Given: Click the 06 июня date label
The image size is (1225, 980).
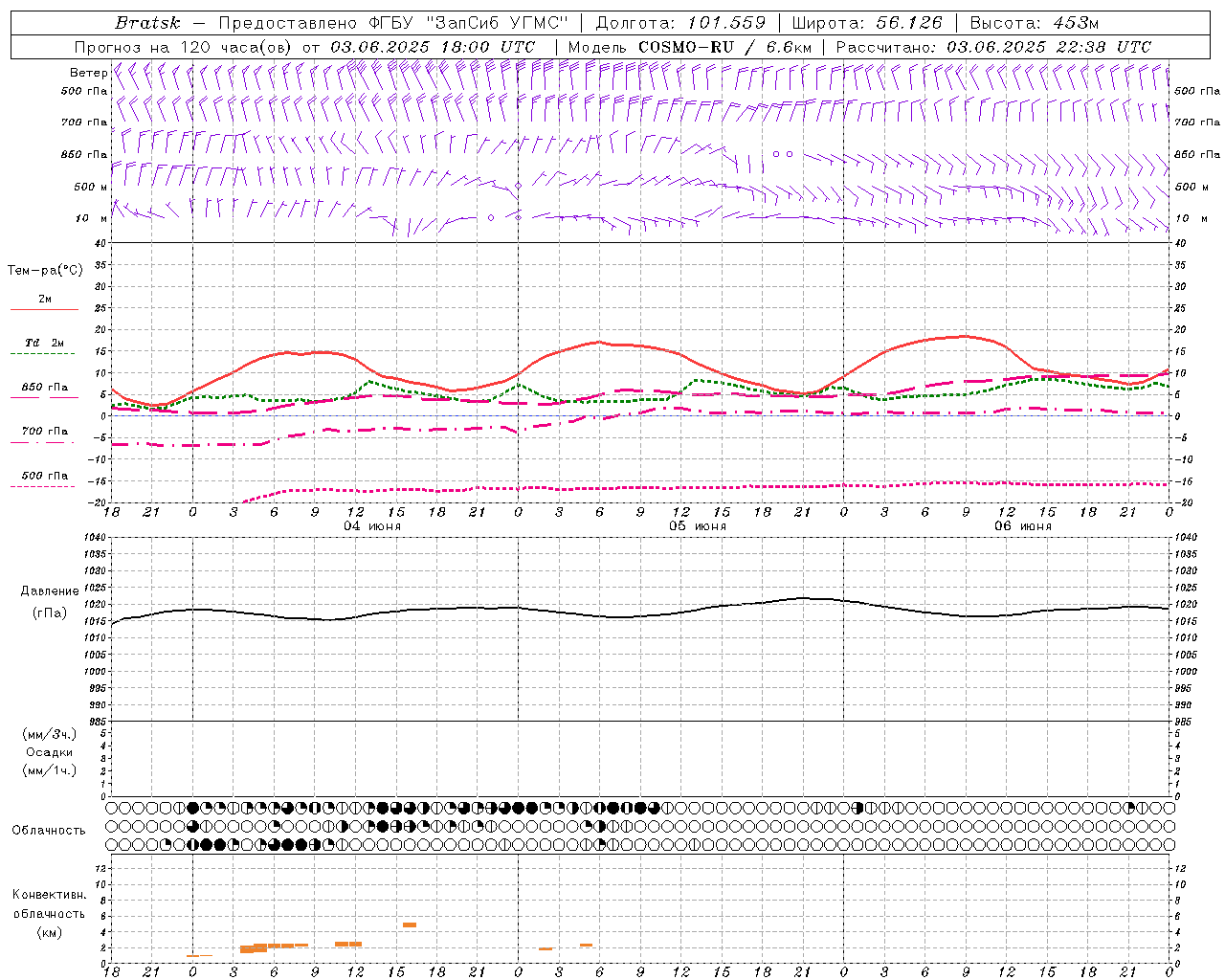Looking at the screenshot, I should click(x=1023, y=526).
